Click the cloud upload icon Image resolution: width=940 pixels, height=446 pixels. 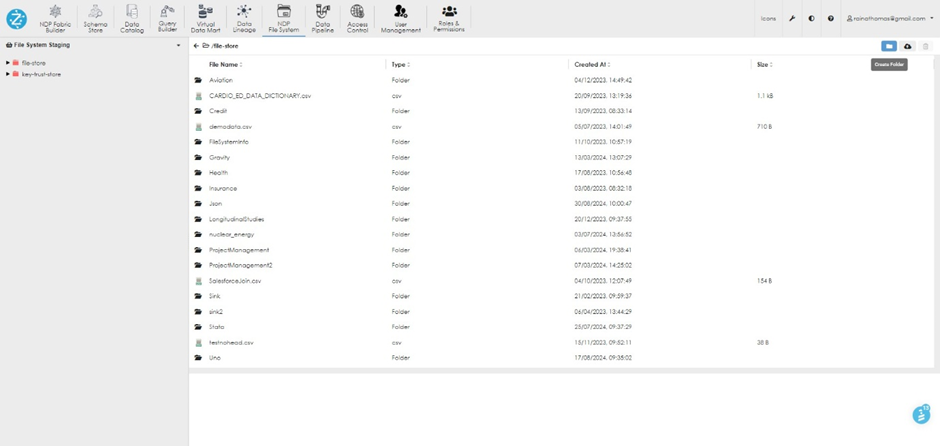(908, 46)
